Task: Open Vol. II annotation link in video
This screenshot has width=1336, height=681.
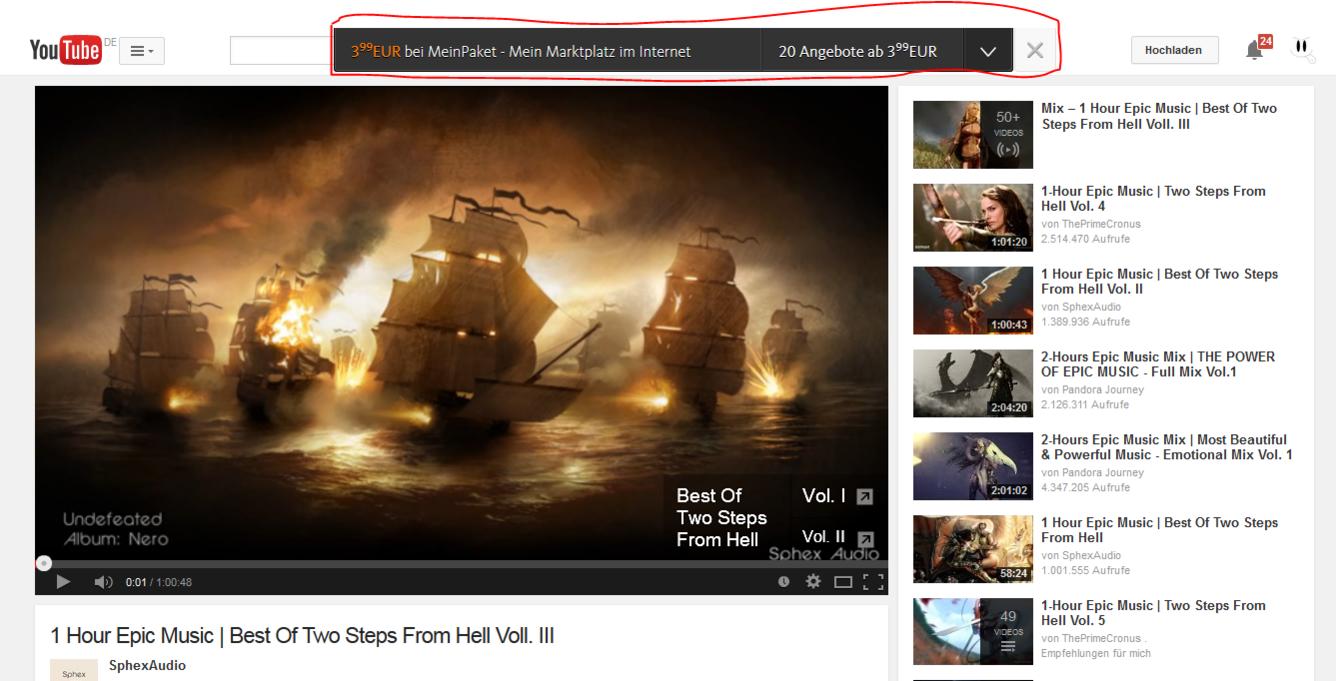Action: click(836, 537)
